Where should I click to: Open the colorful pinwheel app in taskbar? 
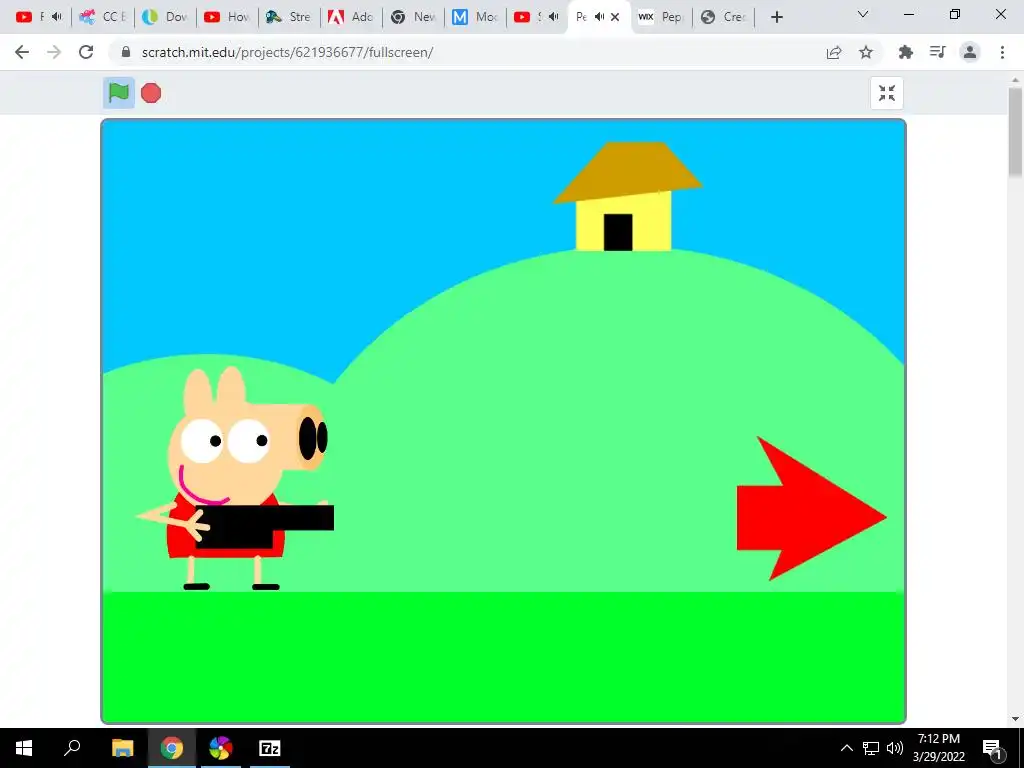221,748
